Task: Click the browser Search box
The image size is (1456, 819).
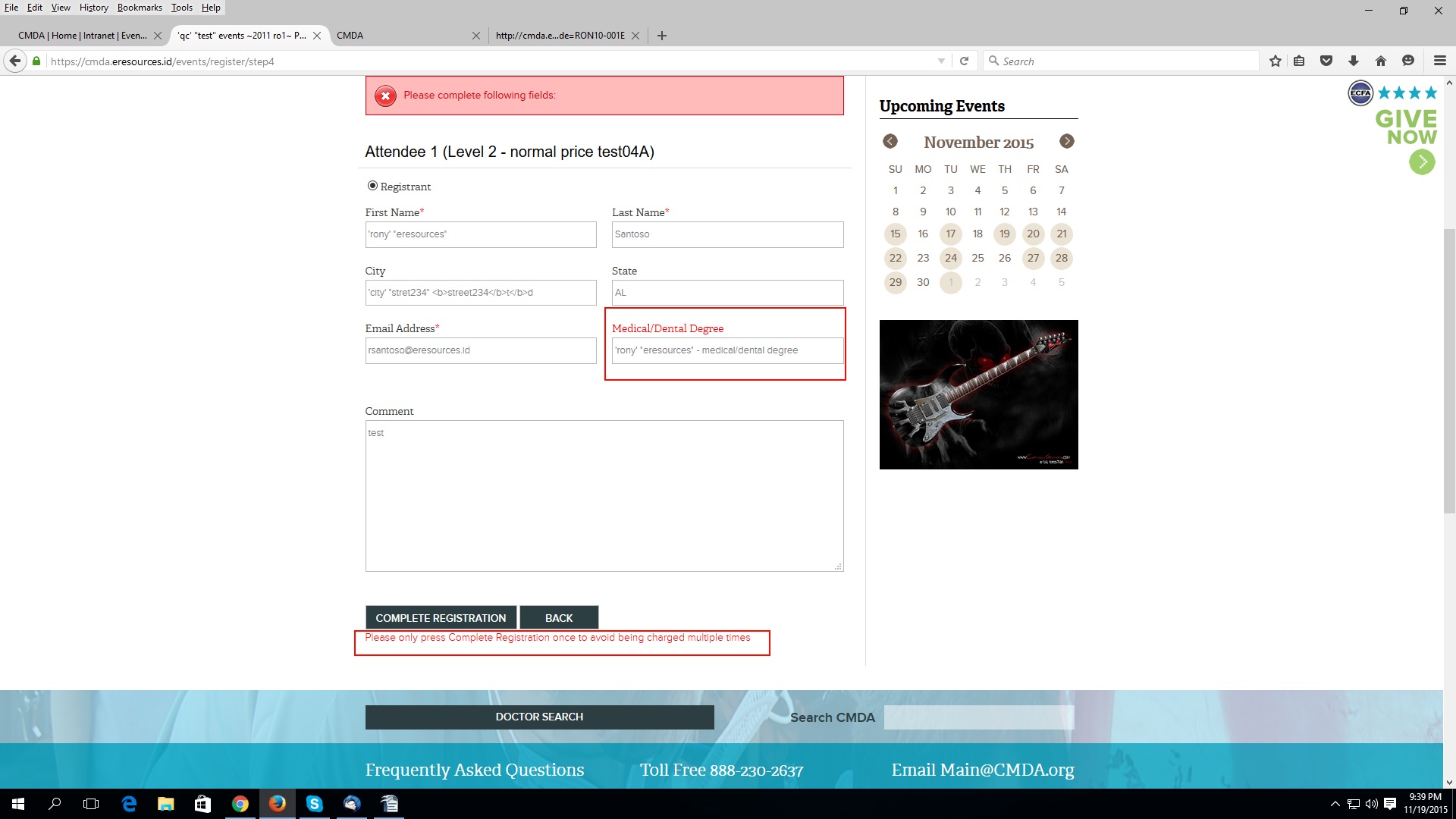Action: click(x=1121, y=61)
